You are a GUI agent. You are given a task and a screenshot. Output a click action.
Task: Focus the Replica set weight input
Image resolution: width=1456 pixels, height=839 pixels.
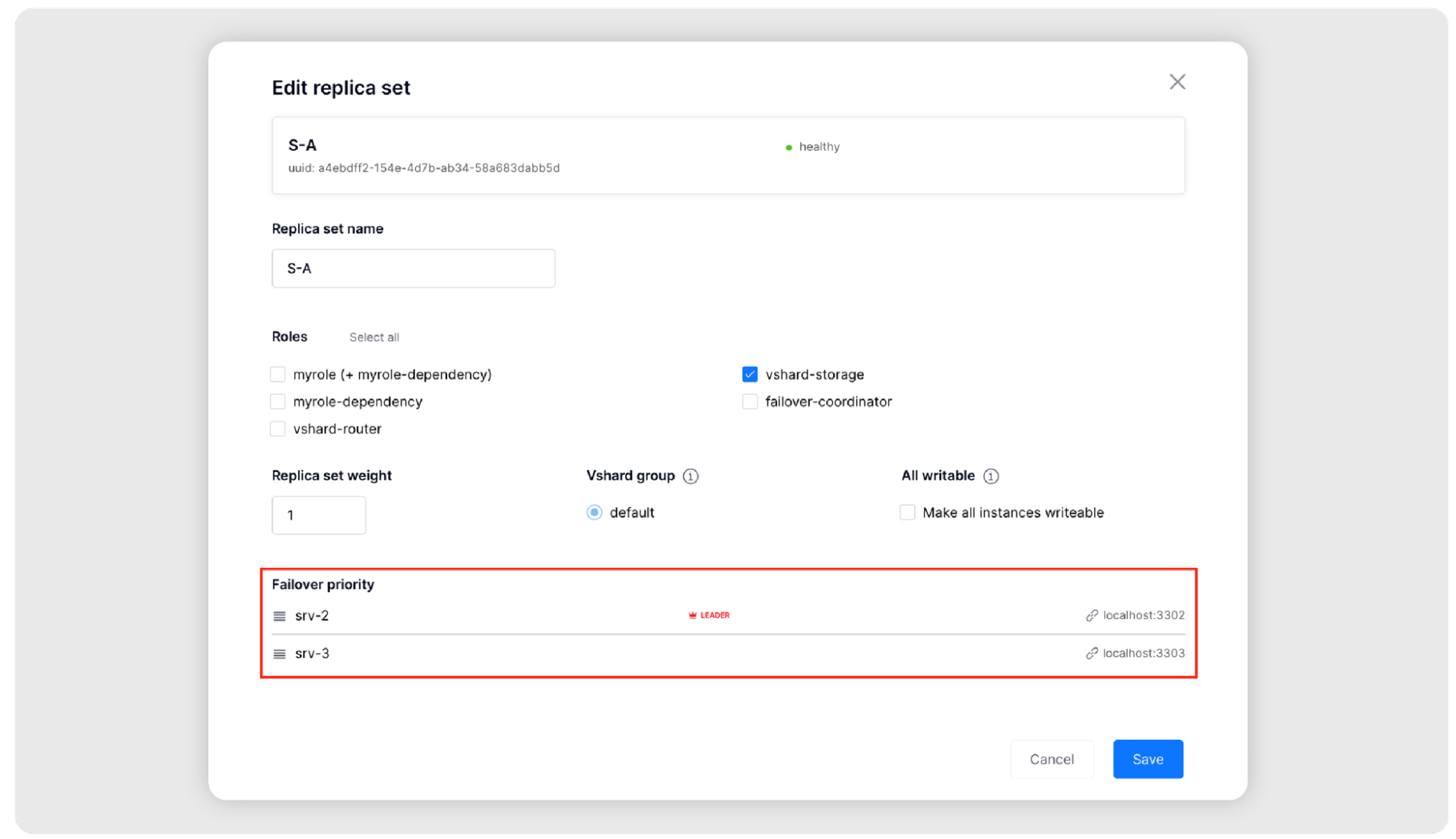[318, 515]
